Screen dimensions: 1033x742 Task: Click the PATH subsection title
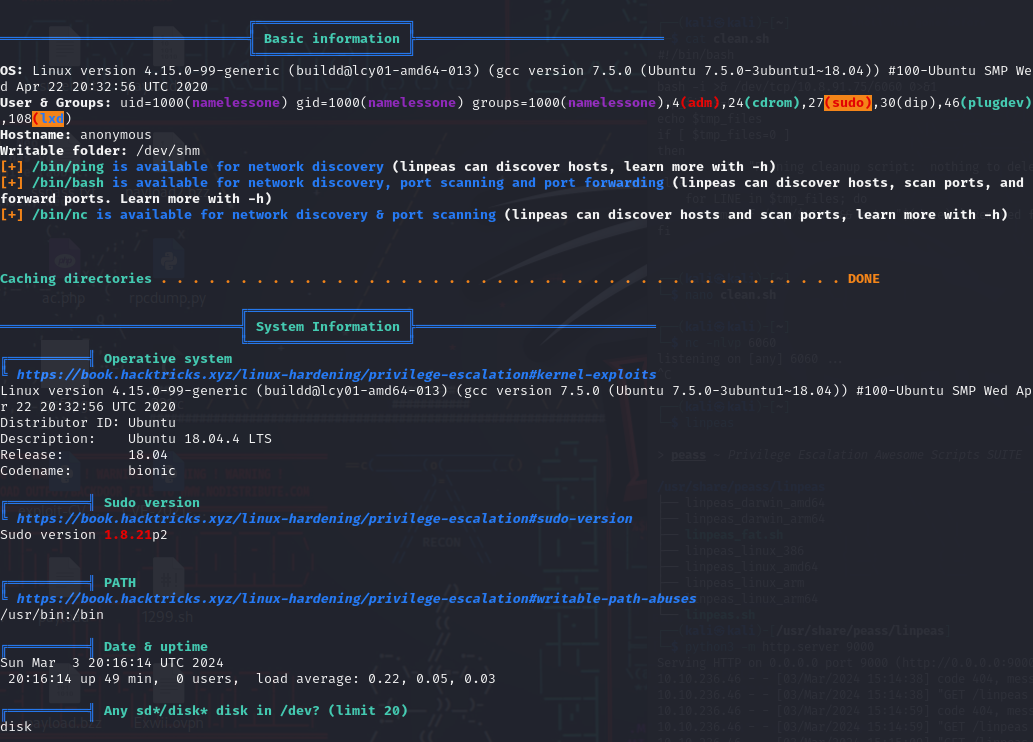click(120, 583)
